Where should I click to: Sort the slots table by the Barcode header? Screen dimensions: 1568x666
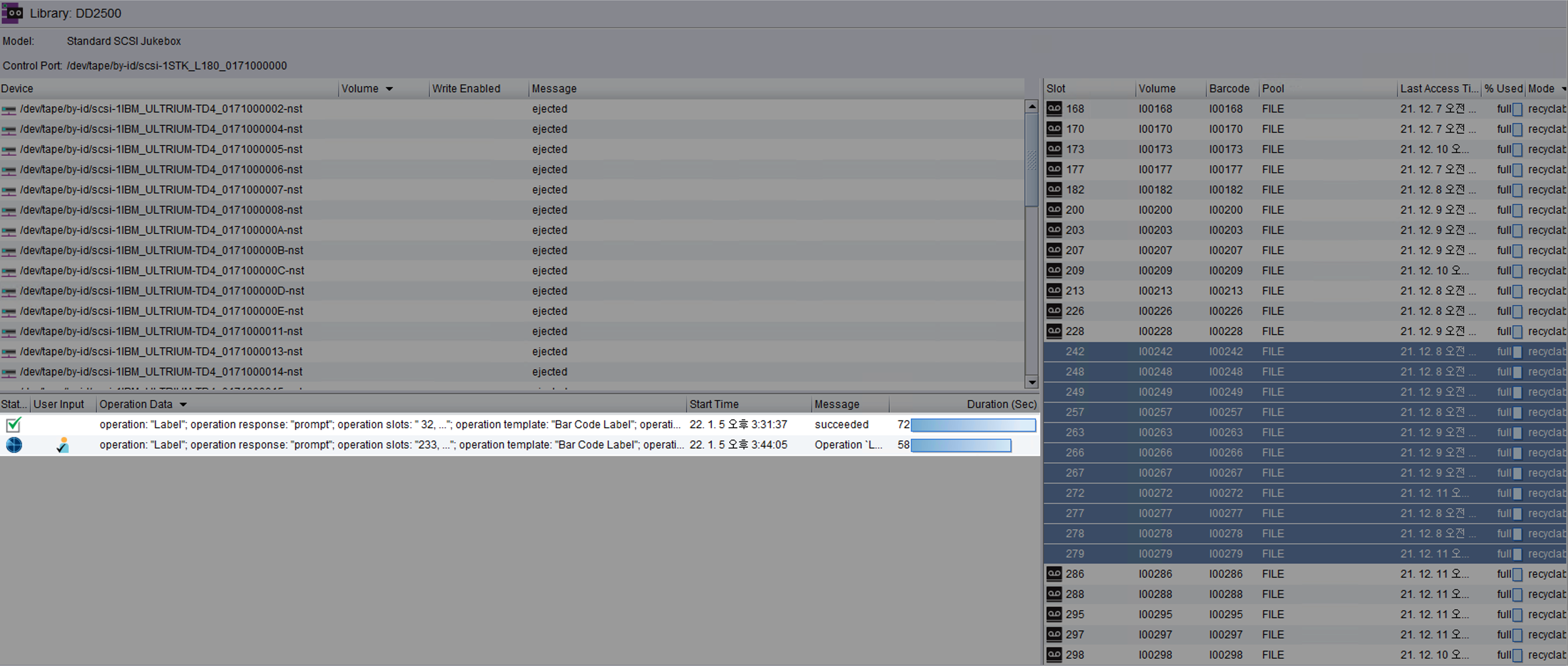pos(1229,89)
